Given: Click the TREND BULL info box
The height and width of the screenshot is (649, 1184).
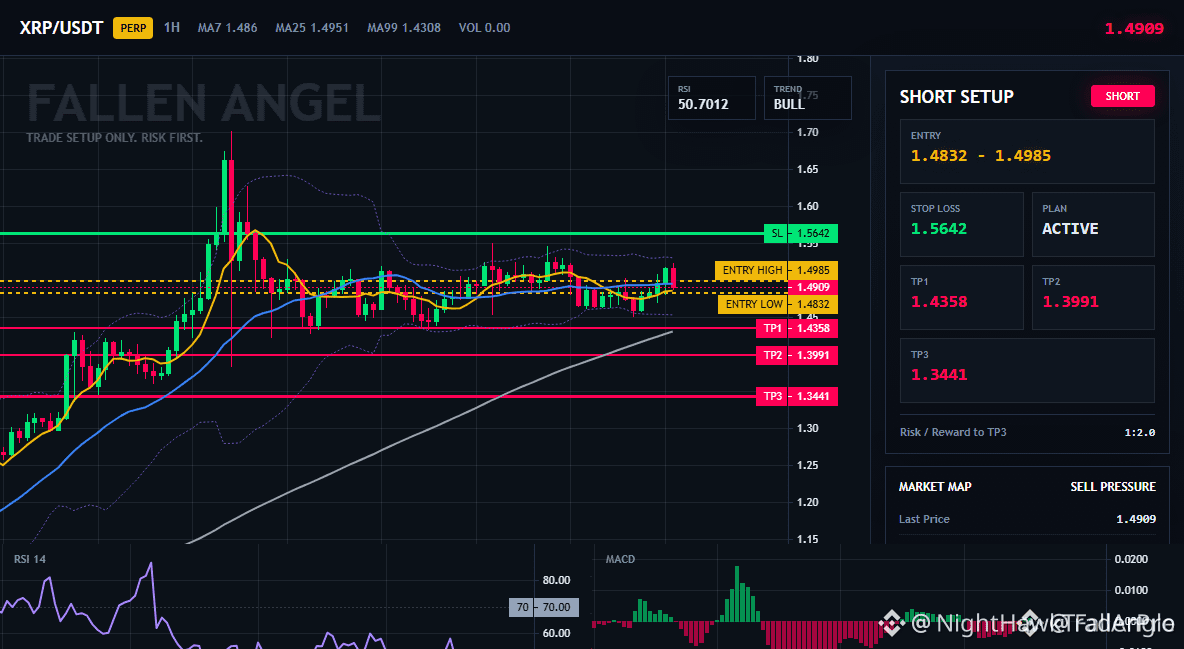Looking at the screenshot, I should (x=807, y=98).
